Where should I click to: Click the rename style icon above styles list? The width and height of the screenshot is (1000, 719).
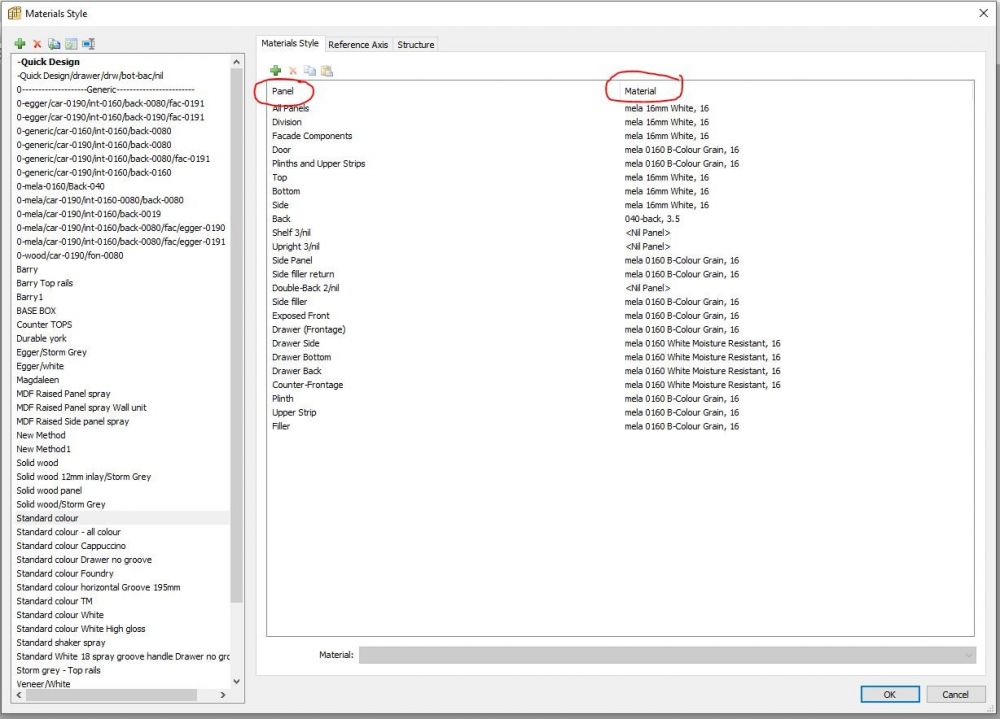point(88,44)
